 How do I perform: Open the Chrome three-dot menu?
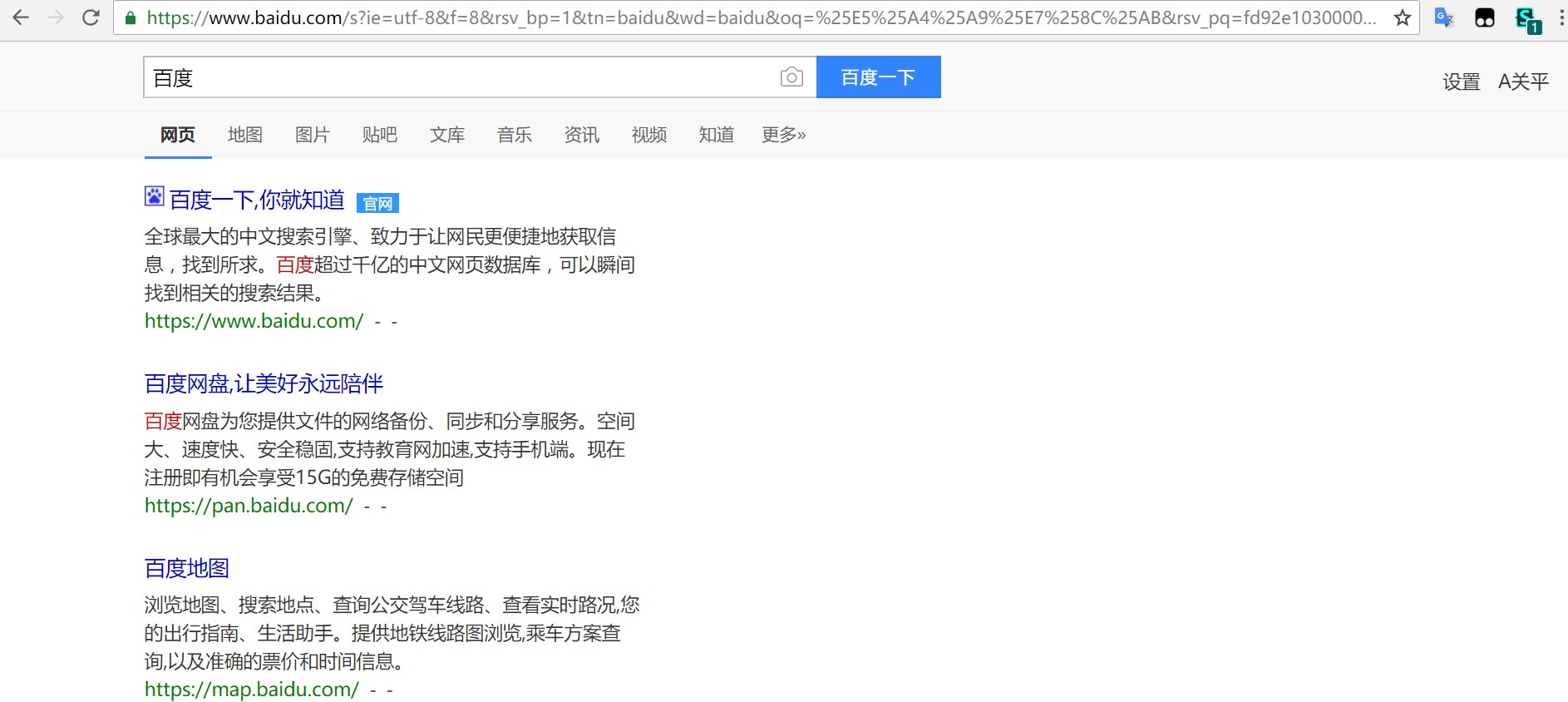click(x=1561, y=17)
